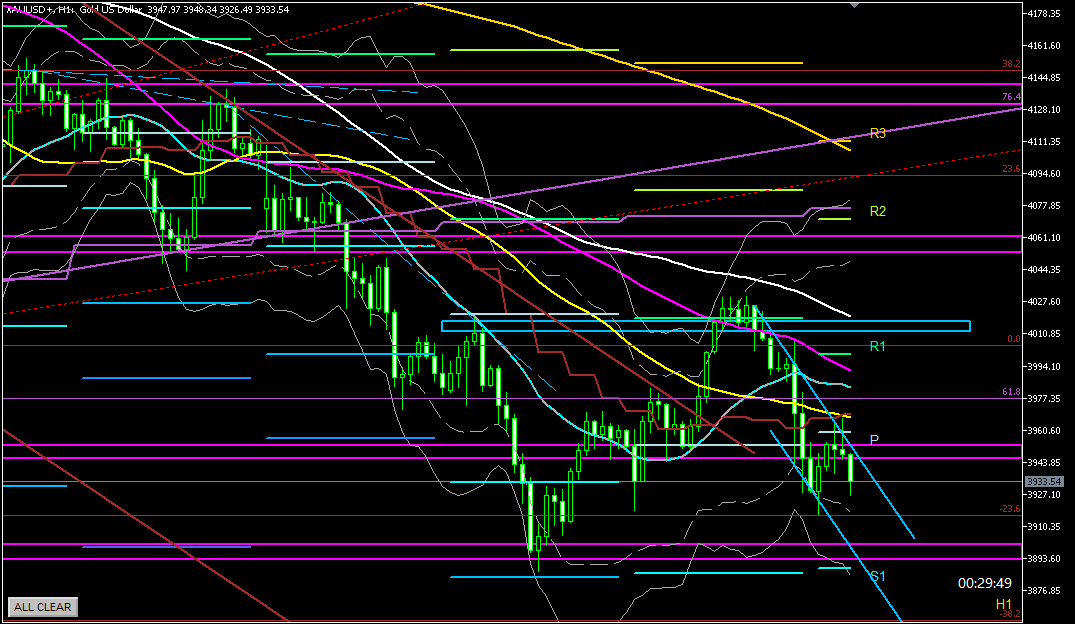This screenshot has height=624, width=1075.
Task: Click the P pivot level label
Action: pos(874,440)
